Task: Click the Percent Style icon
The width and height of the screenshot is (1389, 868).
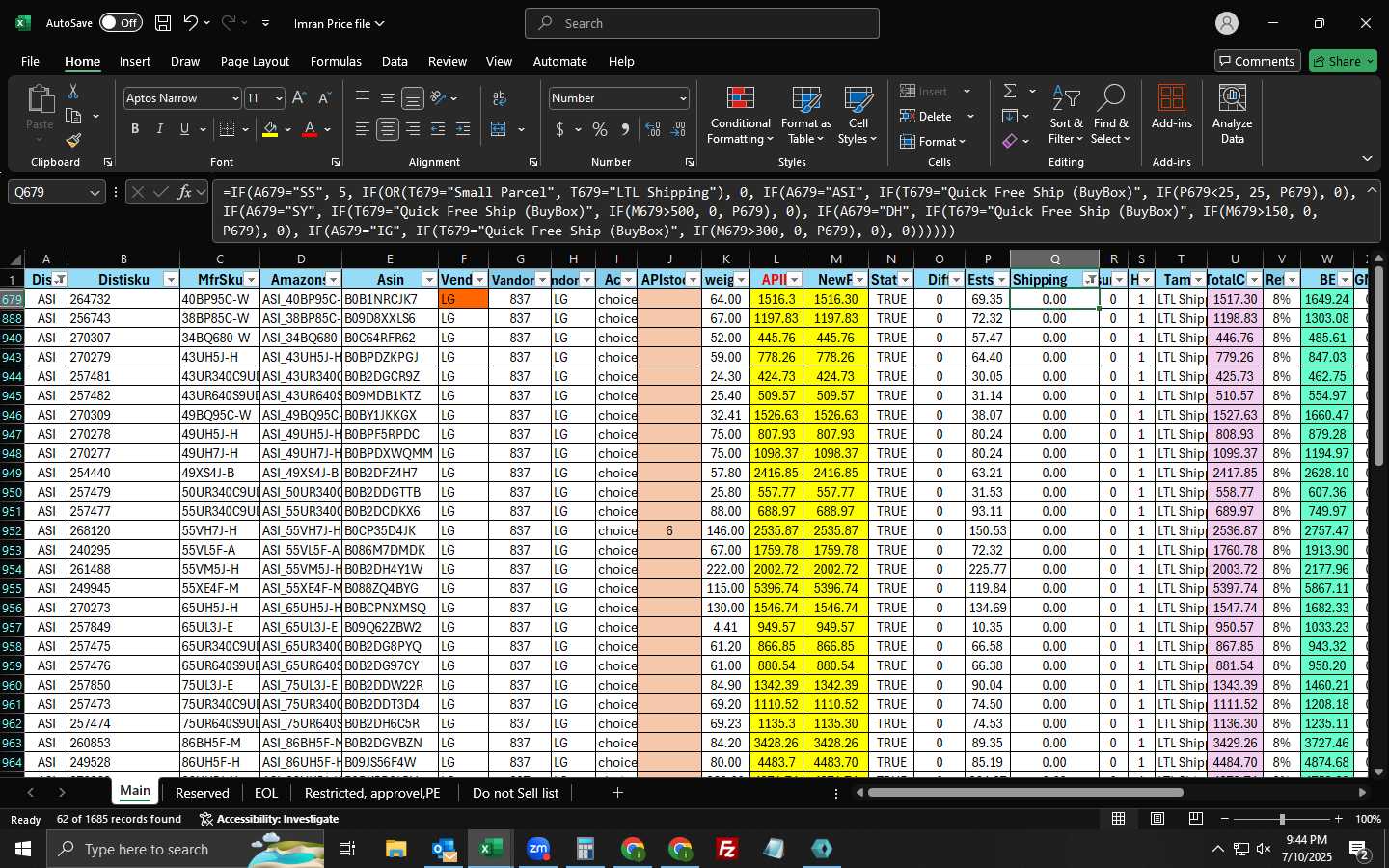Action: coord(600,129)
